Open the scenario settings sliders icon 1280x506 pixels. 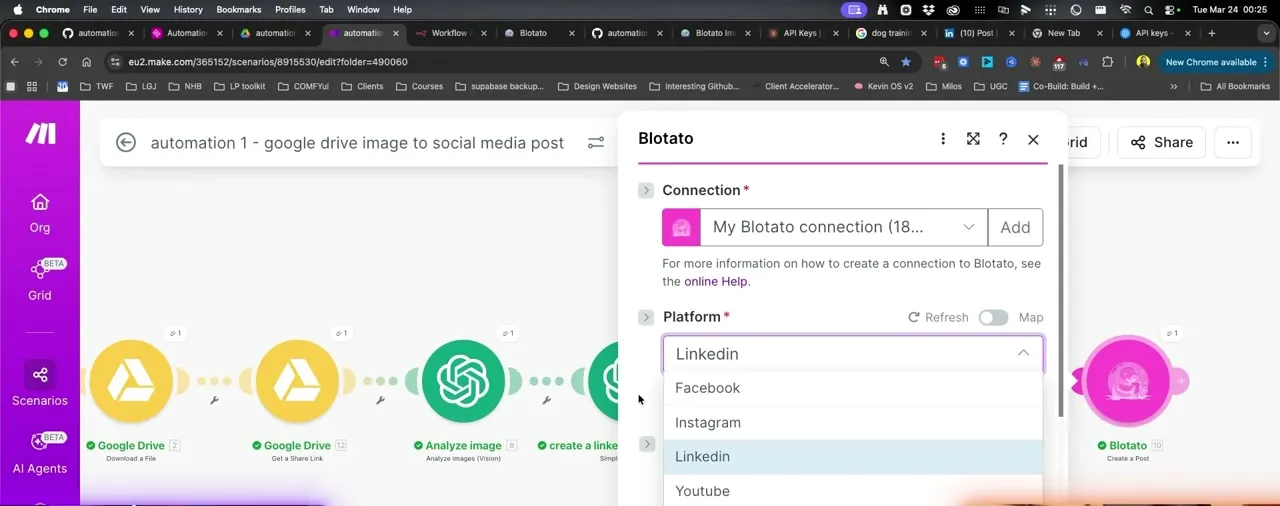point(596,143)
